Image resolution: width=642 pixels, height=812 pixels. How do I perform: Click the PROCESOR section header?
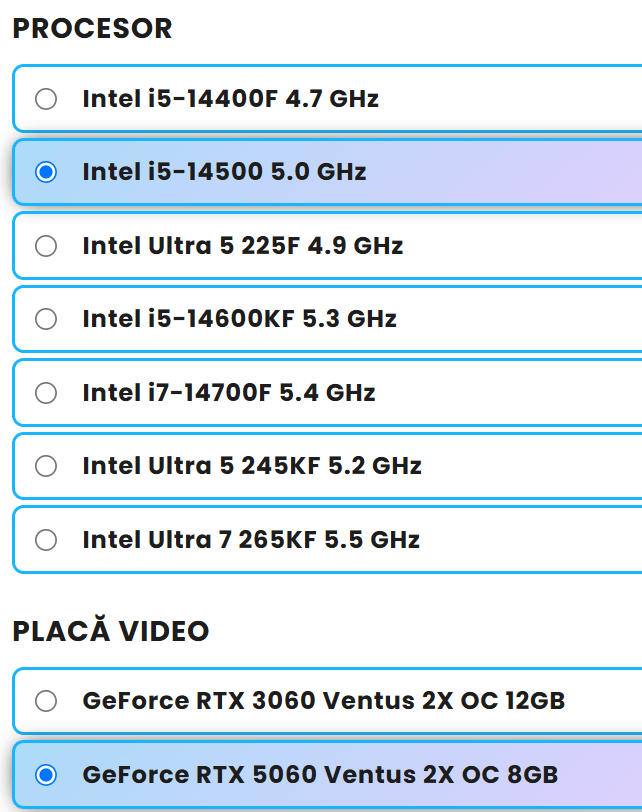click(92, 28)
